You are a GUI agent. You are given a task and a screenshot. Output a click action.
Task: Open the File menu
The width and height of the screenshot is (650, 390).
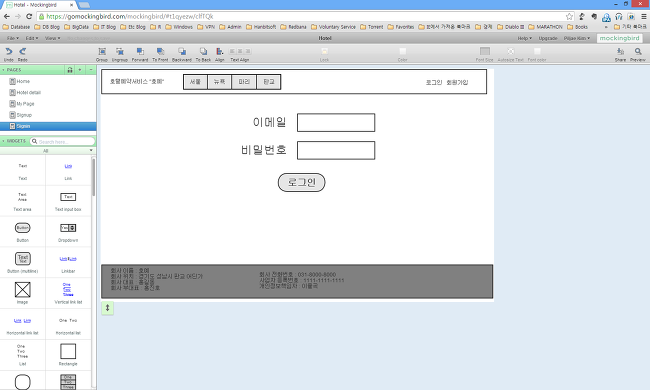tap(12, 38)
